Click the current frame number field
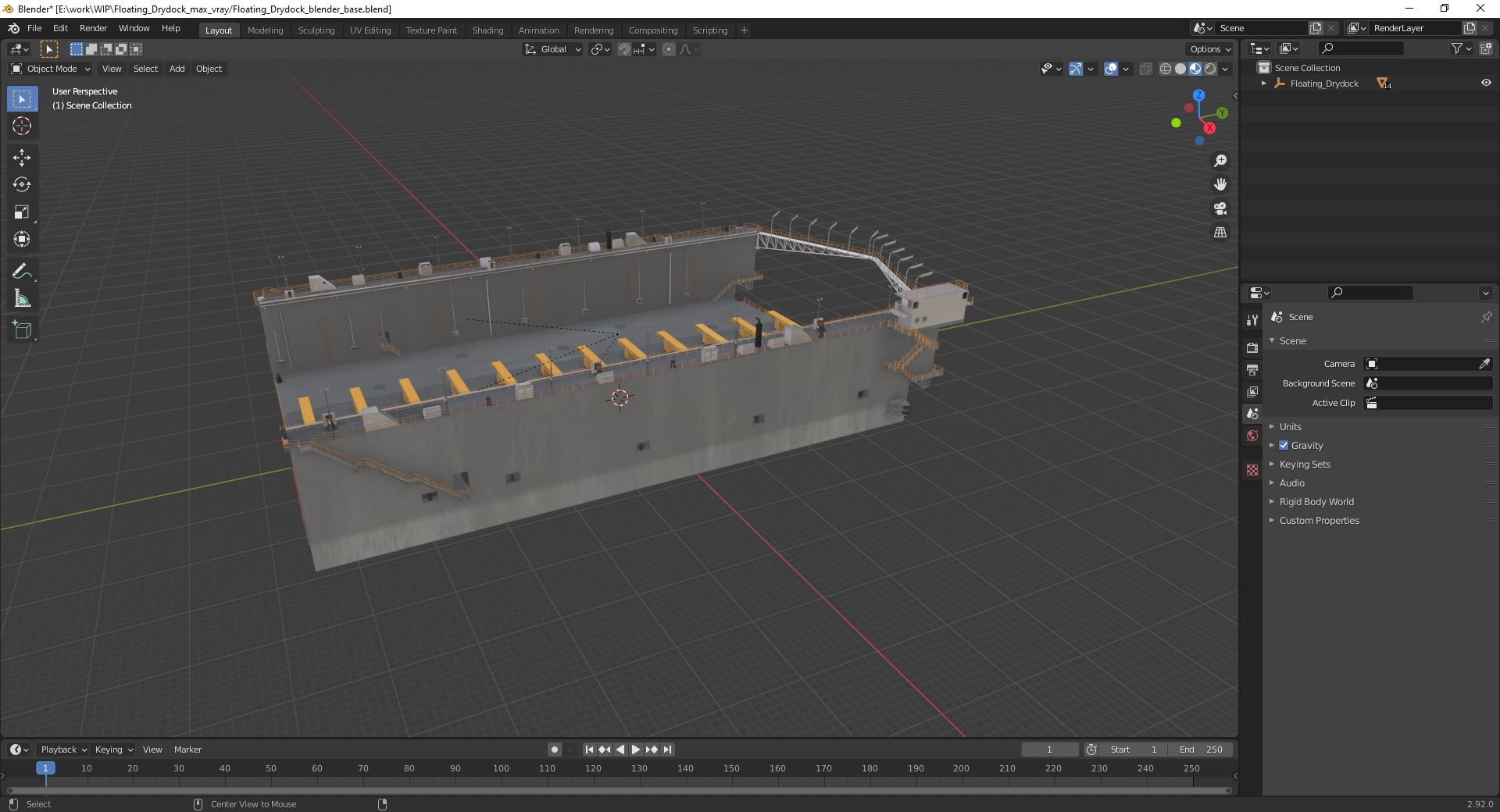Image resolution: width=1500 pixels, height=812 pixels. click(x=1049, y=750)
